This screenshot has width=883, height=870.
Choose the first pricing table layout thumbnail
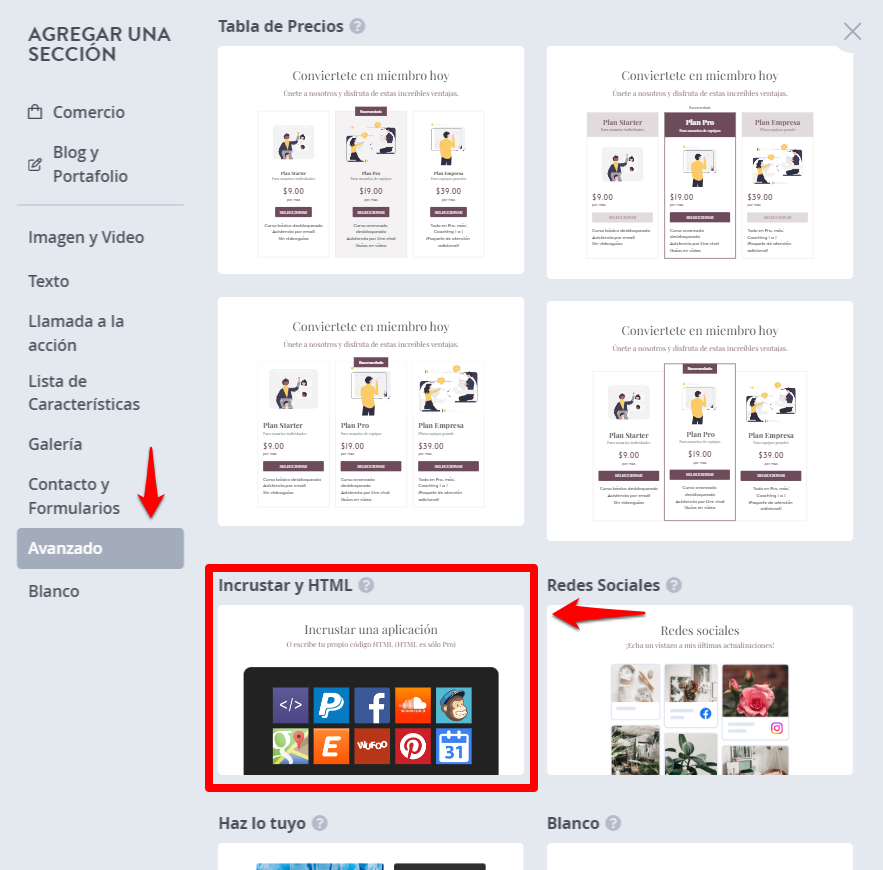coord(371,160)
